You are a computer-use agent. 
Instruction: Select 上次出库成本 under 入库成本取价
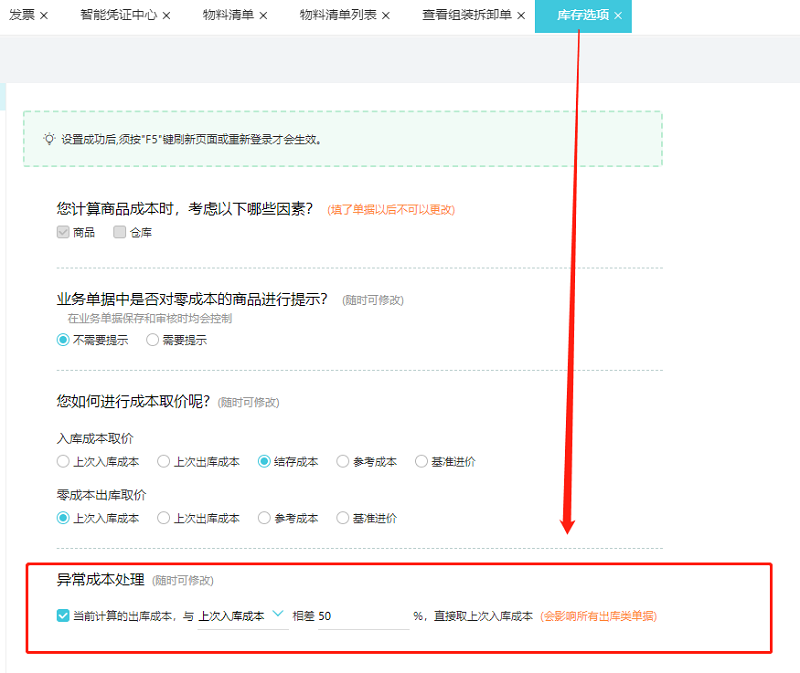(164, 462)
